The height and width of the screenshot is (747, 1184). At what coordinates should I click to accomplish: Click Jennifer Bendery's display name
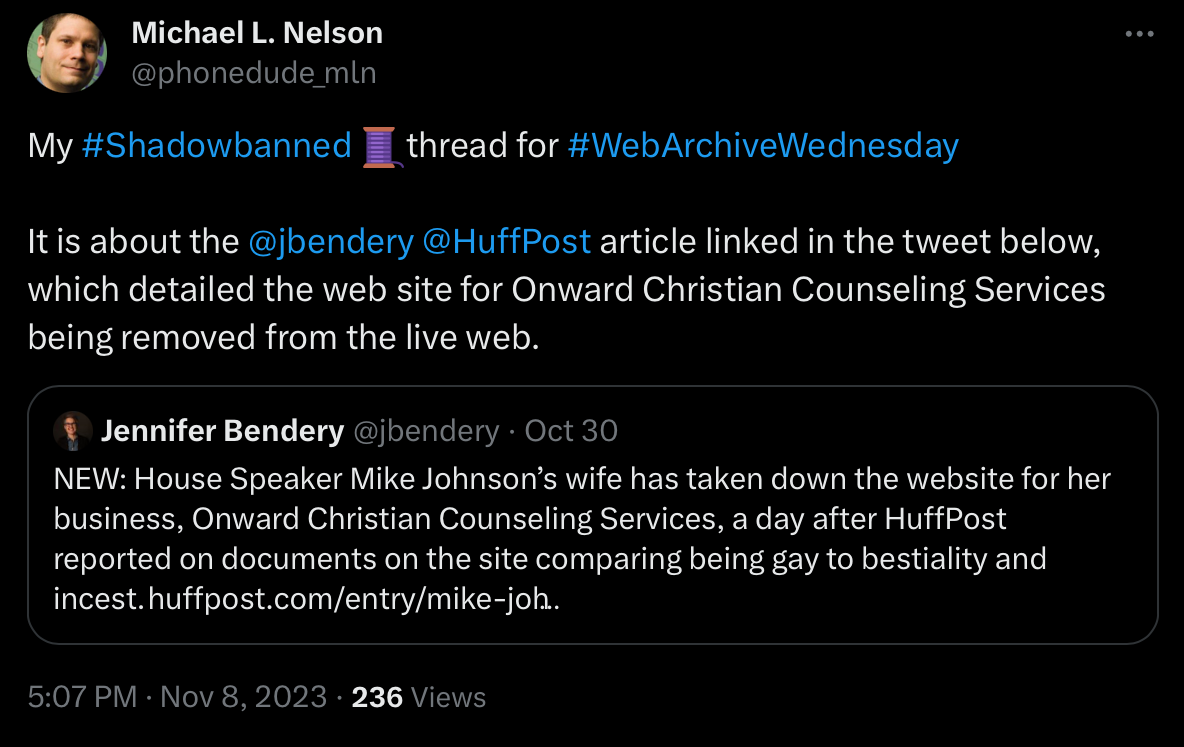coord(222,430)
